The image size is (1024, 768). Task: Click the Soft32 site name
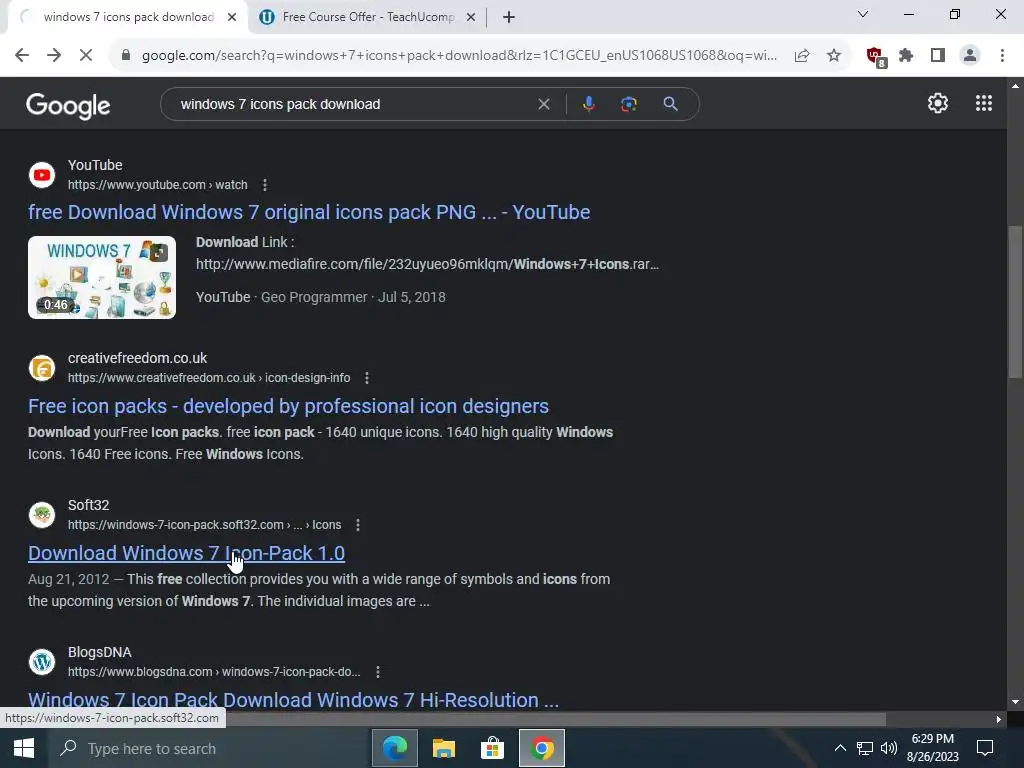tap(88, 505)
